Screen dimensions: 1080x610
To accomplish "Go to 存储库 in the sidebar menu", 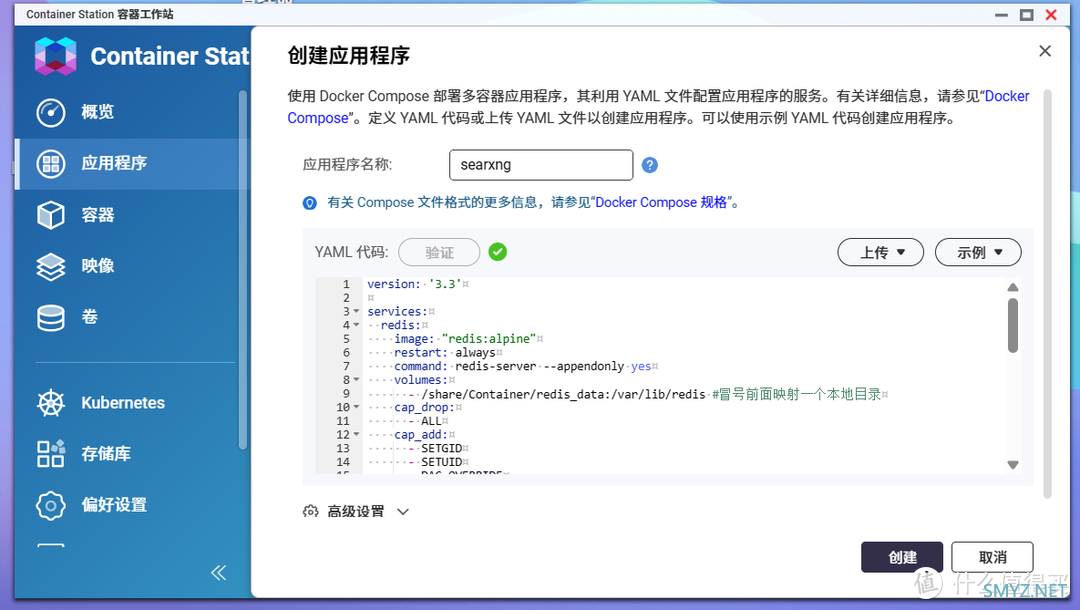I will click(x=105, y=454).
